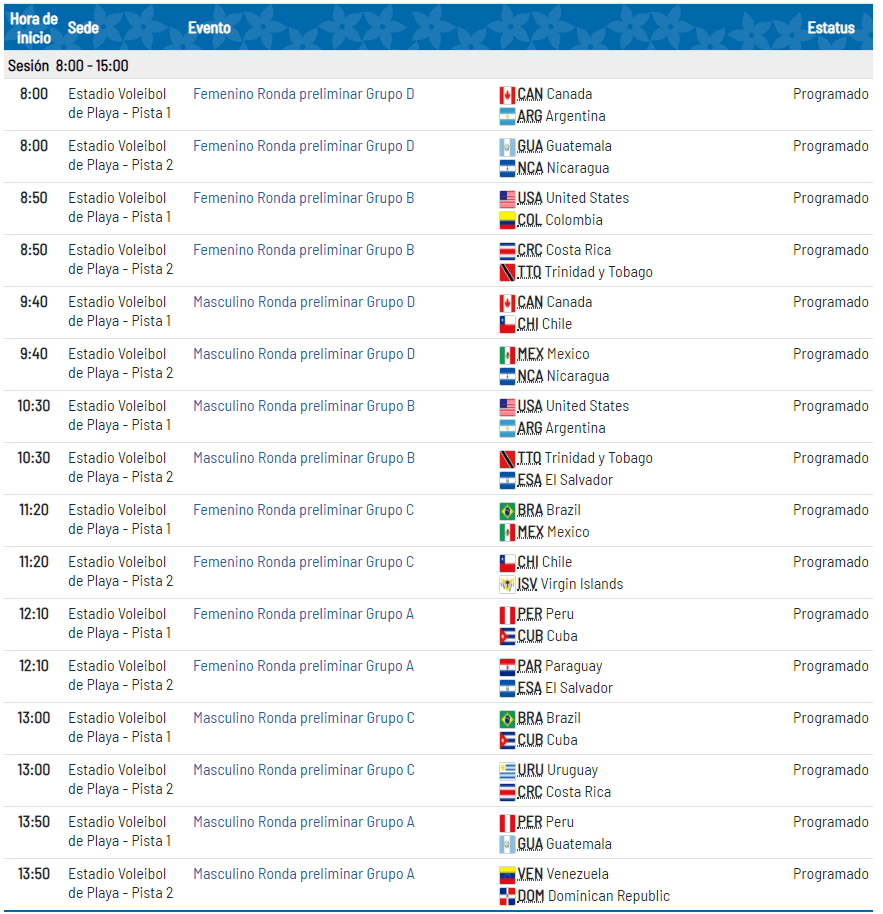Screen dimensions: 883x914
Task: Open 13:00 Pista 1 Masculino Grupo C event
Action: tap(303, 718)
